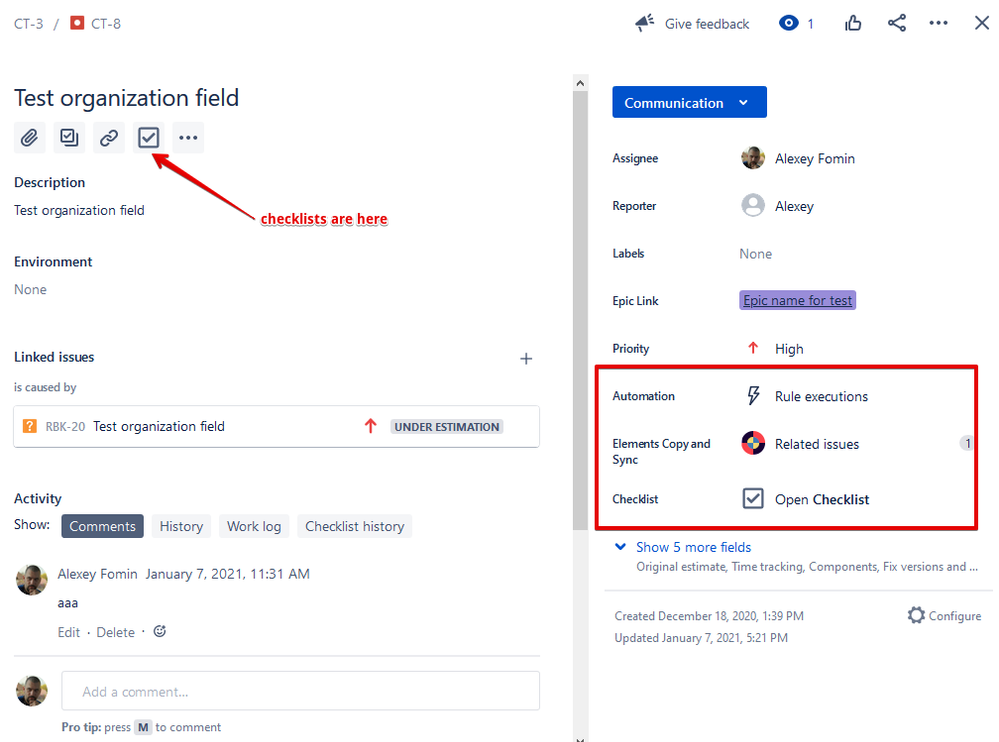Switch to the Work log tab
This screenshot has width=999, height=742.
pyautogui.click(x=253, y=525)
